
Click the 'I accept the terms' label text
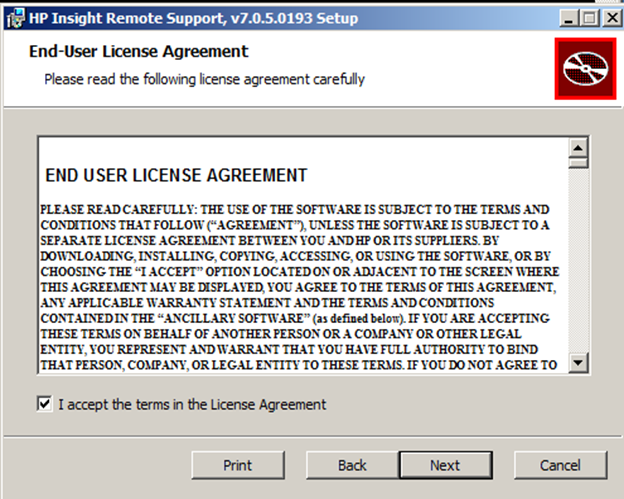[192, 405]
